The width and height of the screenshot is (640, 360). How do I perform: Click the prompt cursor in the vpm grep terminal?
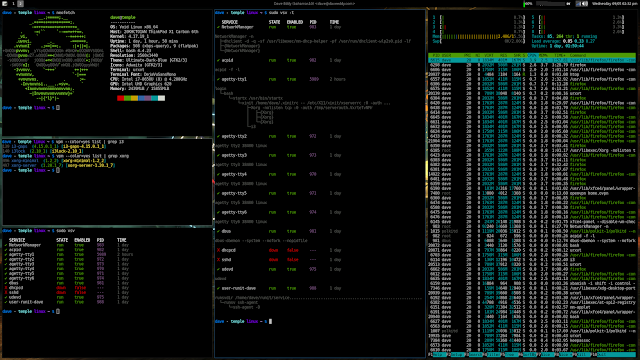click(x=58, y=170)
